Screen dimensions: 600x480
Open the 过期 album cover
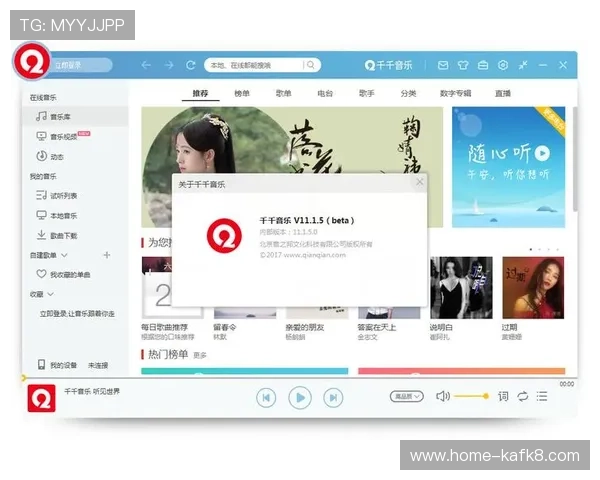(533, 287)
